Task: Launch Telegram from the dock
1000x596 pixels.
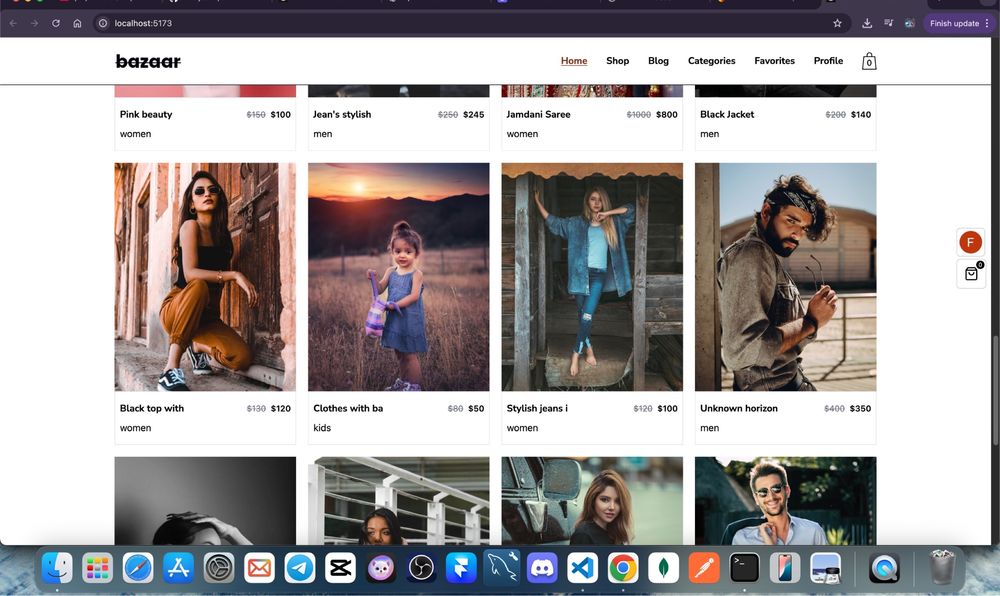Action: [299, 567]
